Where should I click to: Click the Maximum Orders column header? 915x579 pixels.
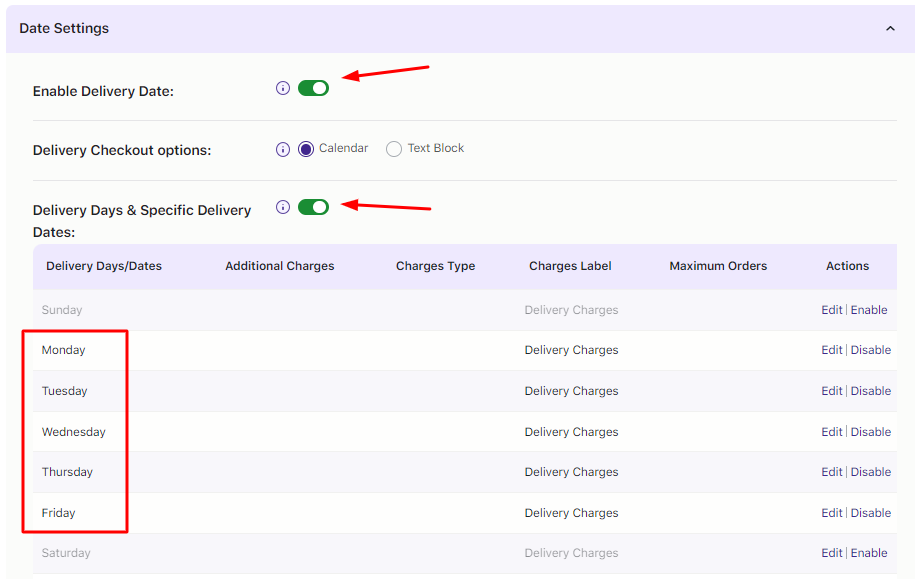718,266
